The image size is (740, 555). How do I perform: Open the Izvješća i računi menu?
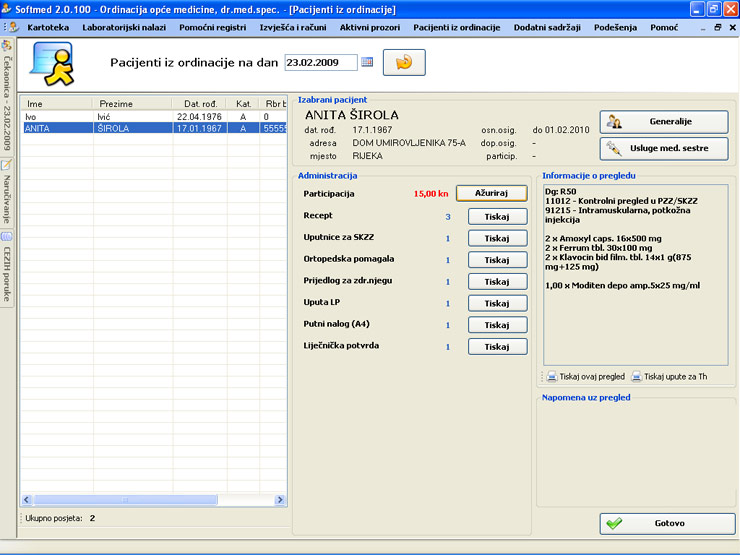[x=293, y=27]
